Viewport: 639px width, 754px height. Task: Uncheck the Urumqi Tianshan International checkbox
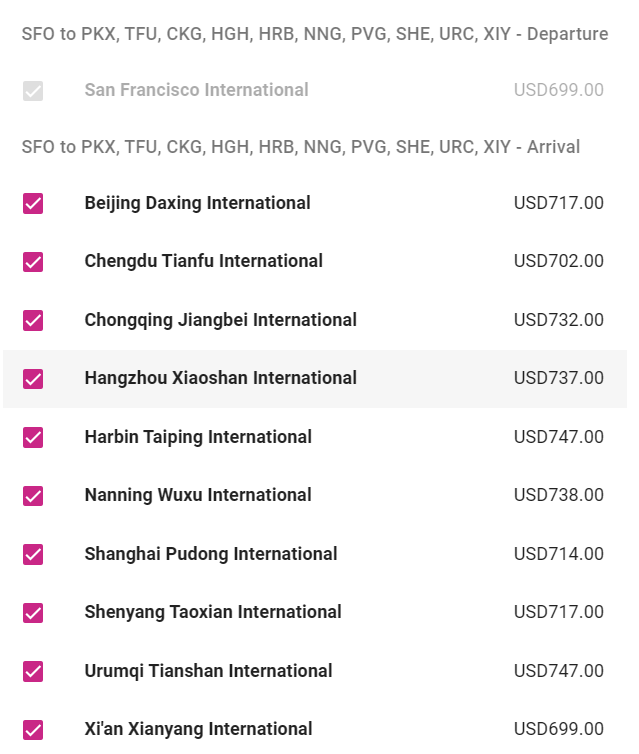pos(33,672)
